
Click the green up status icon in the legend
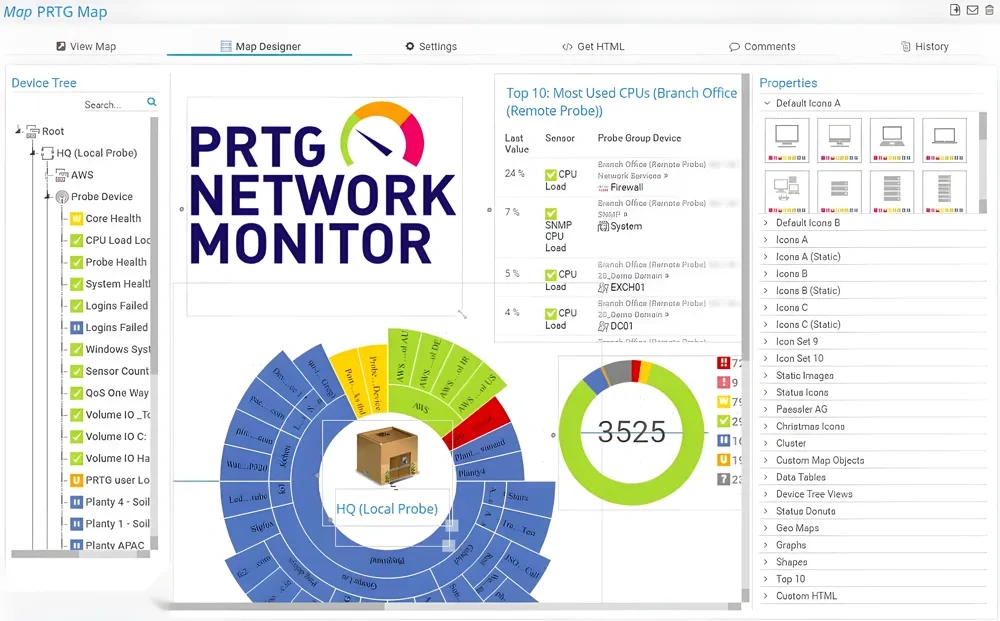click(723, 421)
